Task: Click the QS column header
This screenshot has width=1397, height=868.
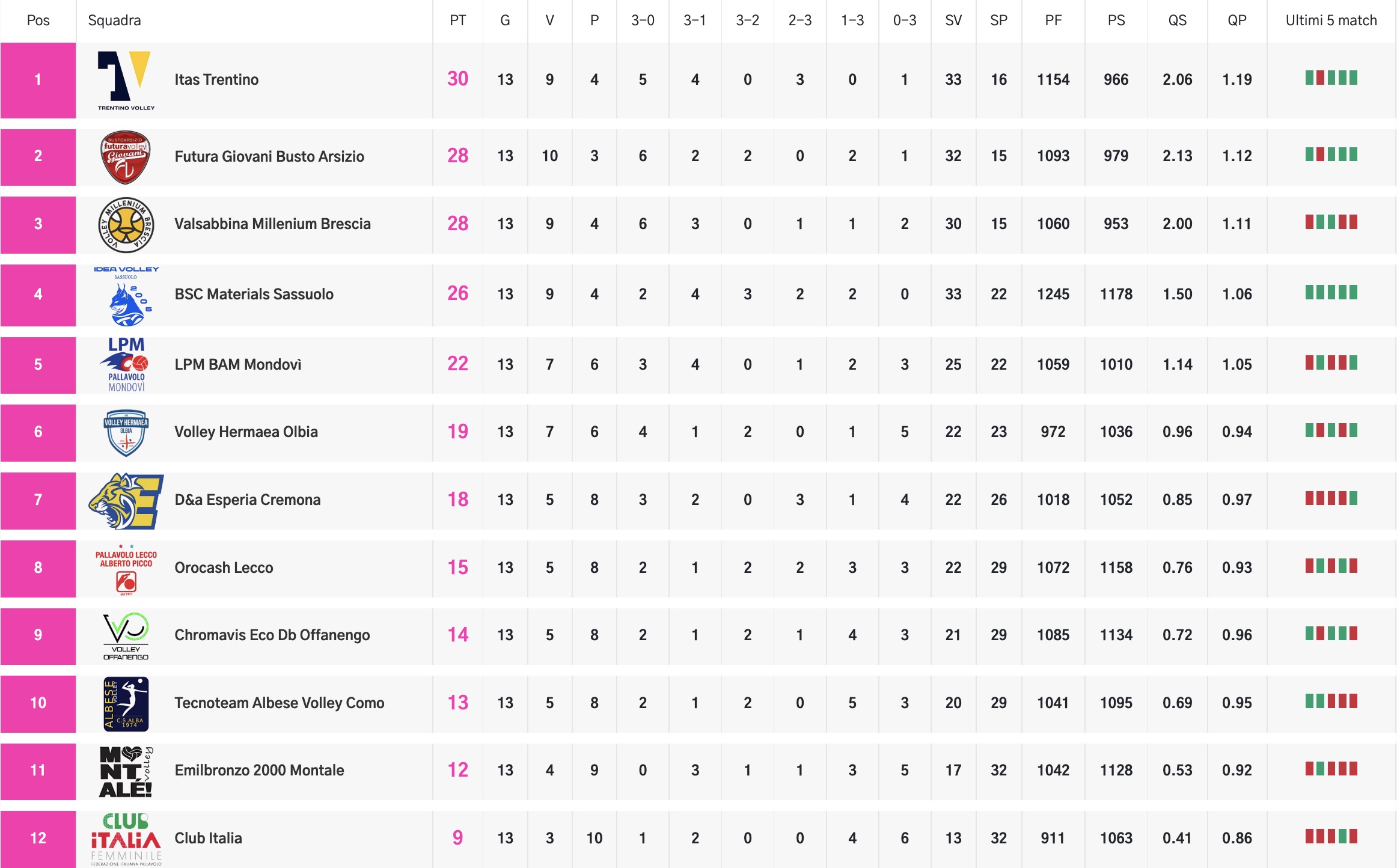Action: (1177, 20)
